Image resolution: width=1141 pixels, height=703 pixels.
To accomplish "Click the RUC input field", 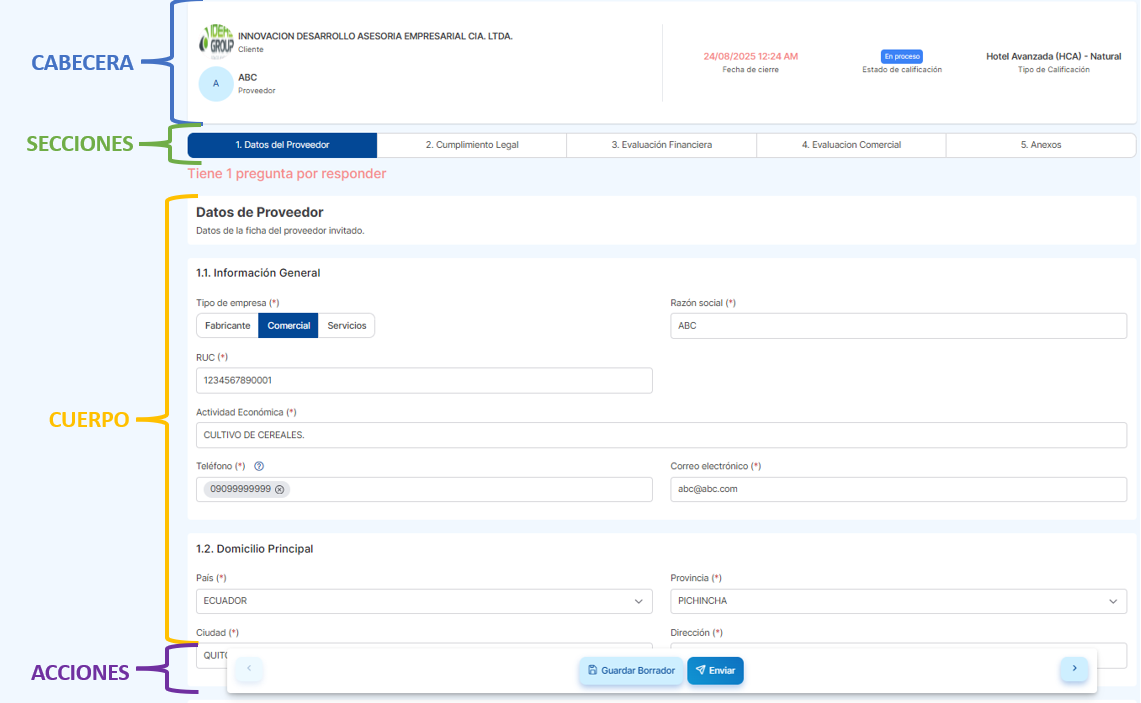I will click(x=424, y=380).
